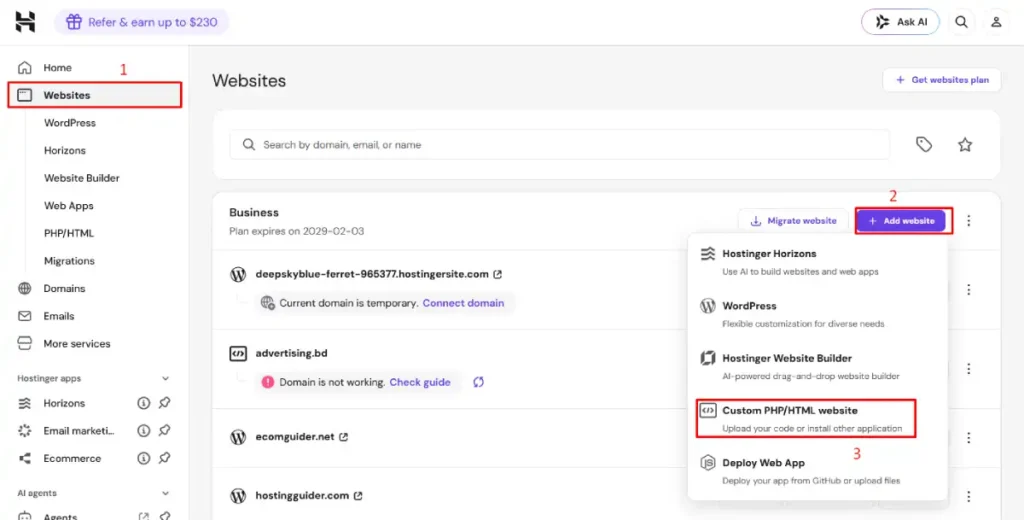The height and width of the screenshot is (520, 1024).
Task: Toggle the pin for Horizons app
Action: tap(165, 403)
